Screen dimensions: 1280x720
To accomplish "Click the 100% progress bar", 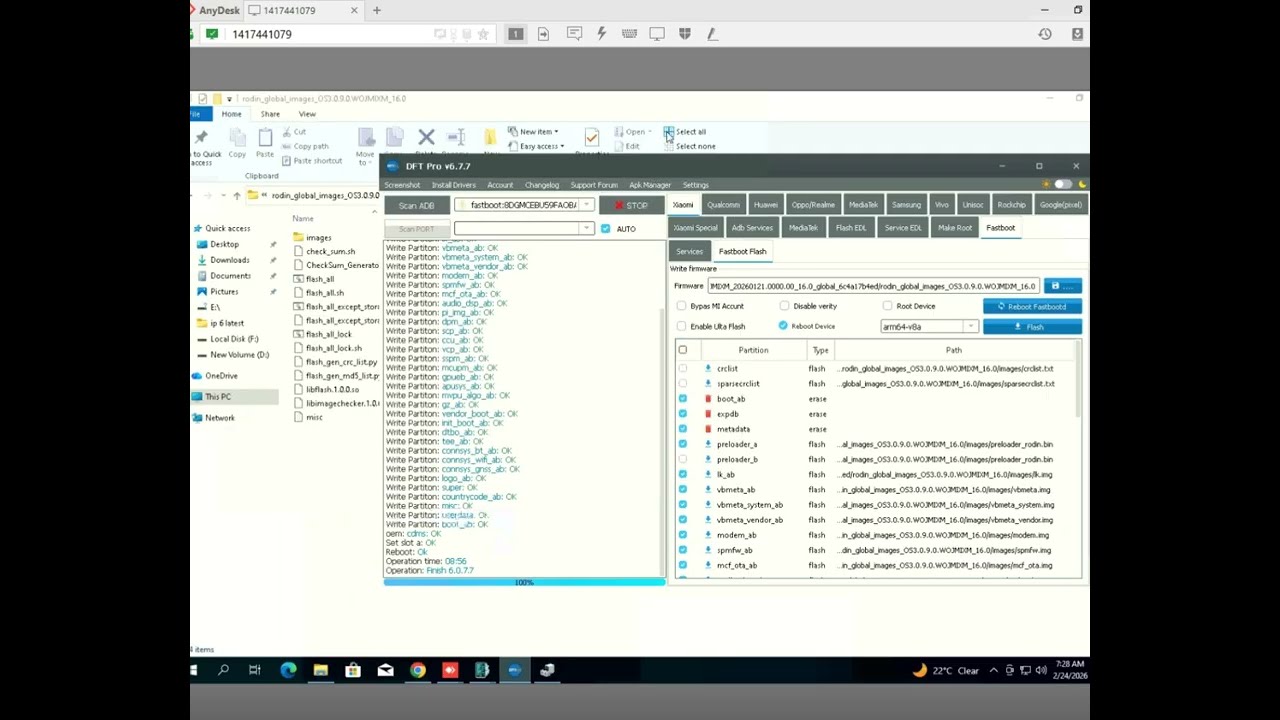I will 524,582.
